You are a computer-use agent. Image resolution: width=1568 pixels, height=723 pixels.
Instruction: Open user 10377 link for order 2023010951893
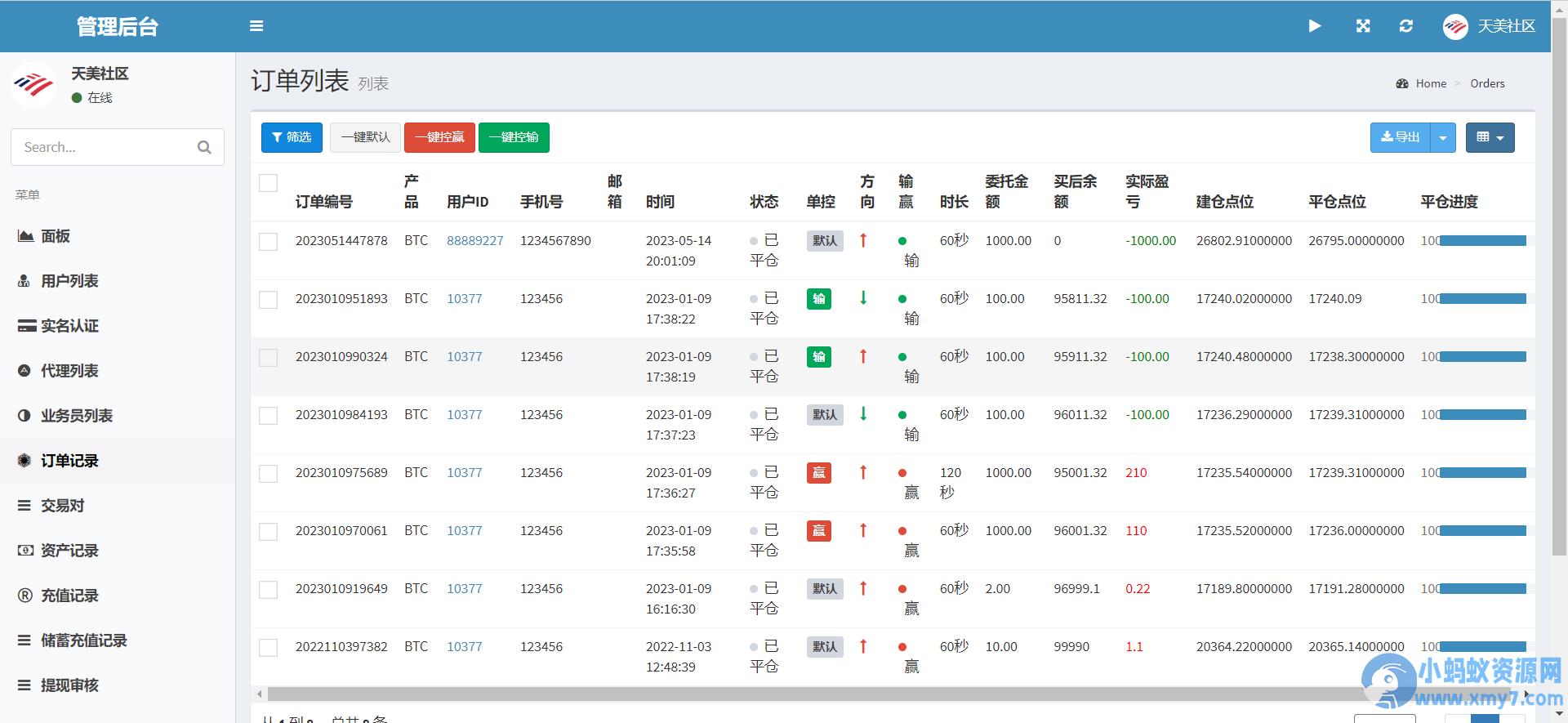[465, 299]
